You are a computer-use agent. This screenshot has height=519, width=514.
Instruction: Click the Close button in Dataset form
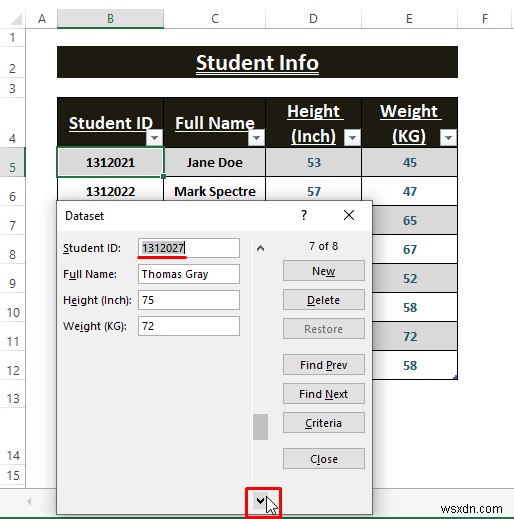[x=324, y=459]
